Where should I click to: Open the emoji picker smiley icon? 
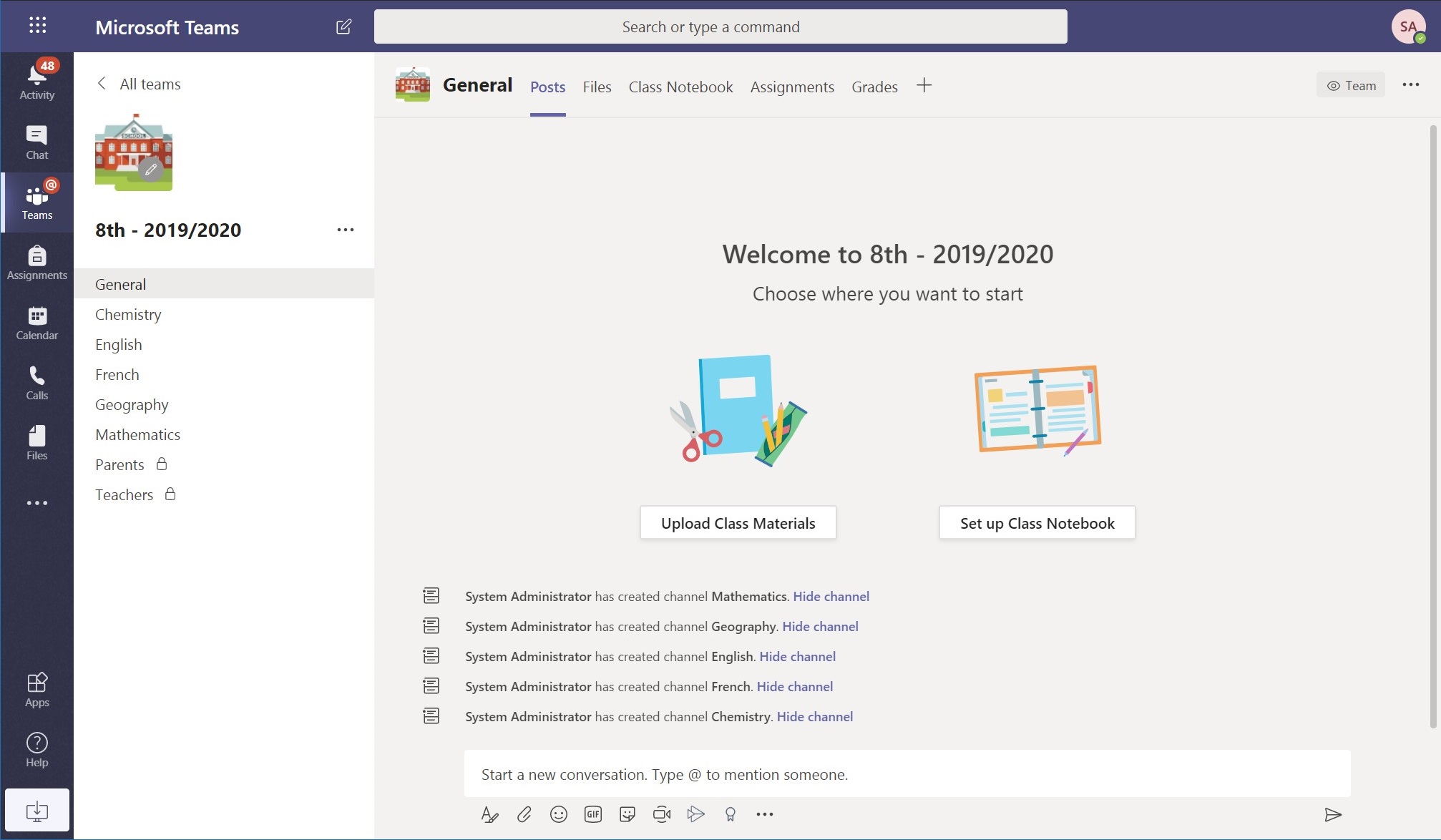point(558,814)
